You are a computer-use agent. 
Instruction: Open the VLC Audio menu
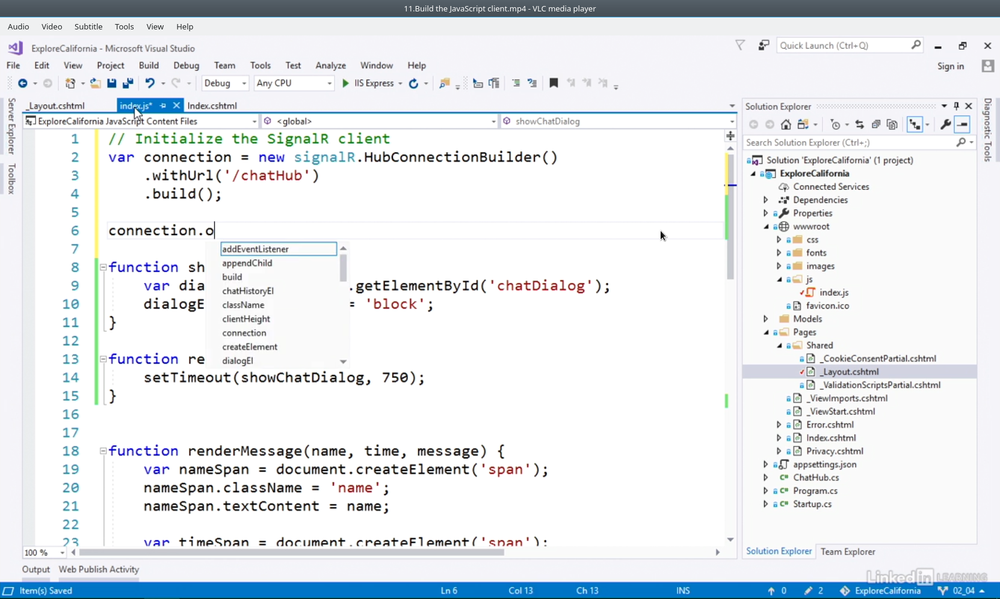pyautogui.click(x=18, y=27)
